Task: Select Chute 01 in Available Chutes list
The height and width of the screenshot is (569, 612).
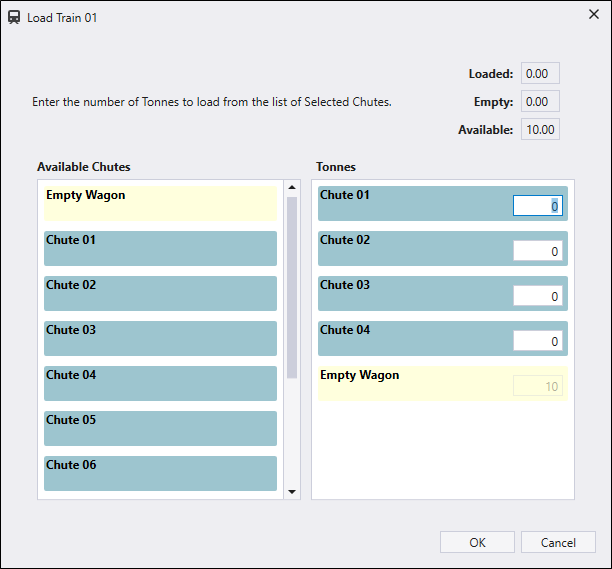Action: [x=160, y=248]
